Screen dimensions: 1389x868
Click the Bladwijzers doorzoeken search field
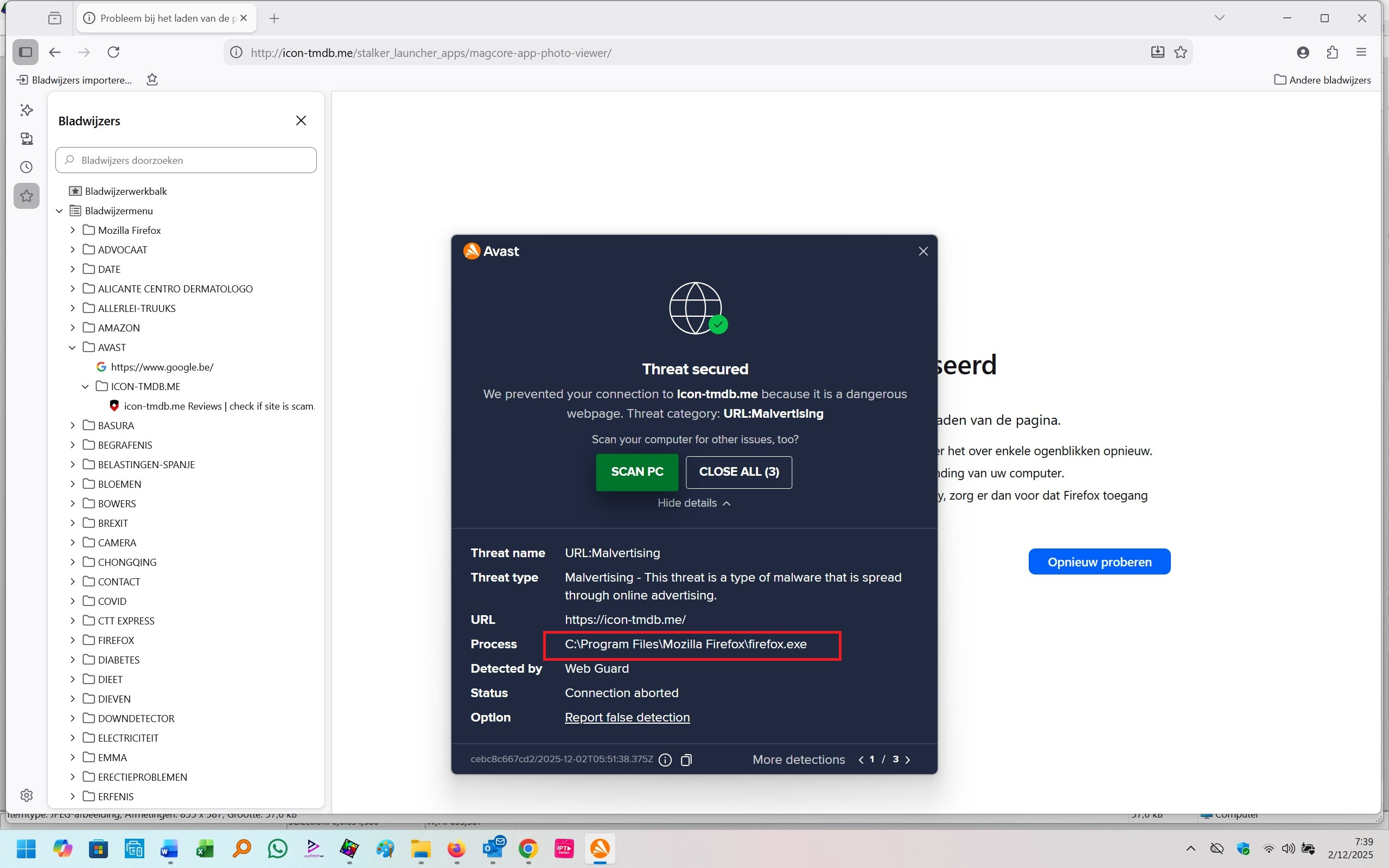pyautogui.click(x=186, y=160)
